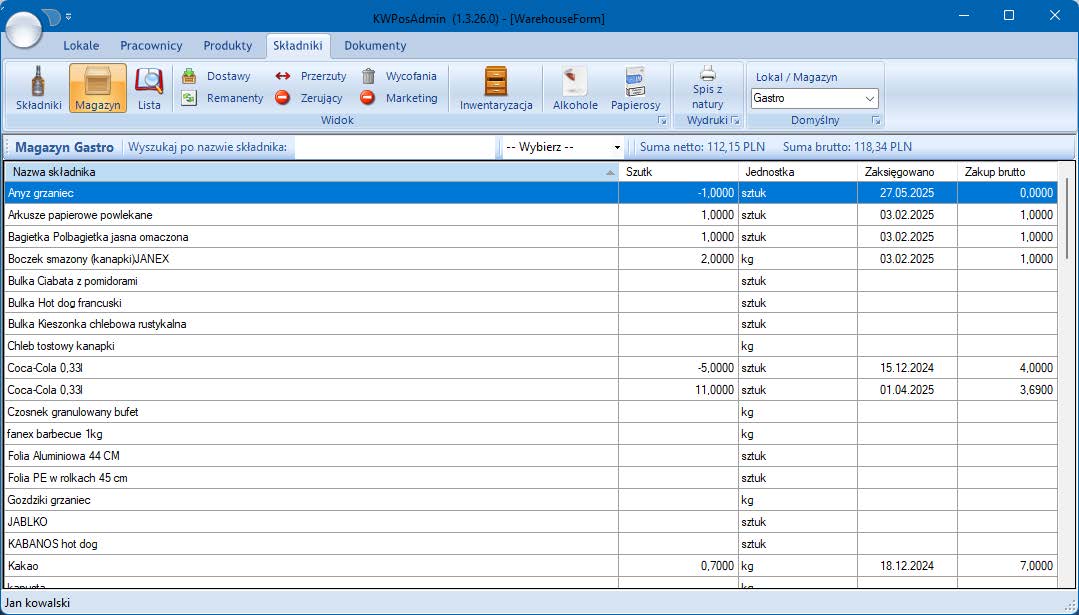
Task: Select the Kakao row in the table
Action: (x=310, y=566)
